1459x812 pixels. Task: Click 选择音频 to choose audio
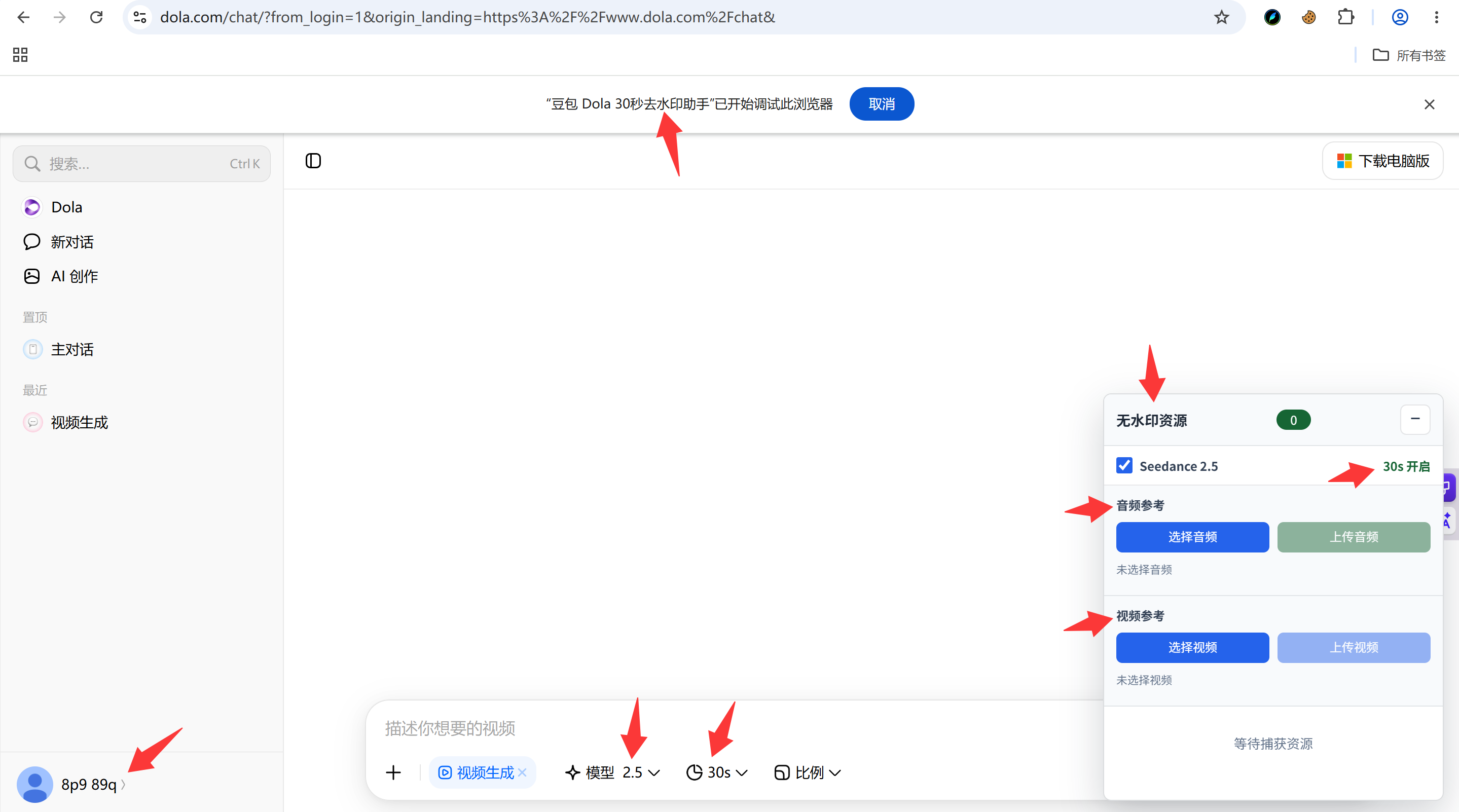1192,537
